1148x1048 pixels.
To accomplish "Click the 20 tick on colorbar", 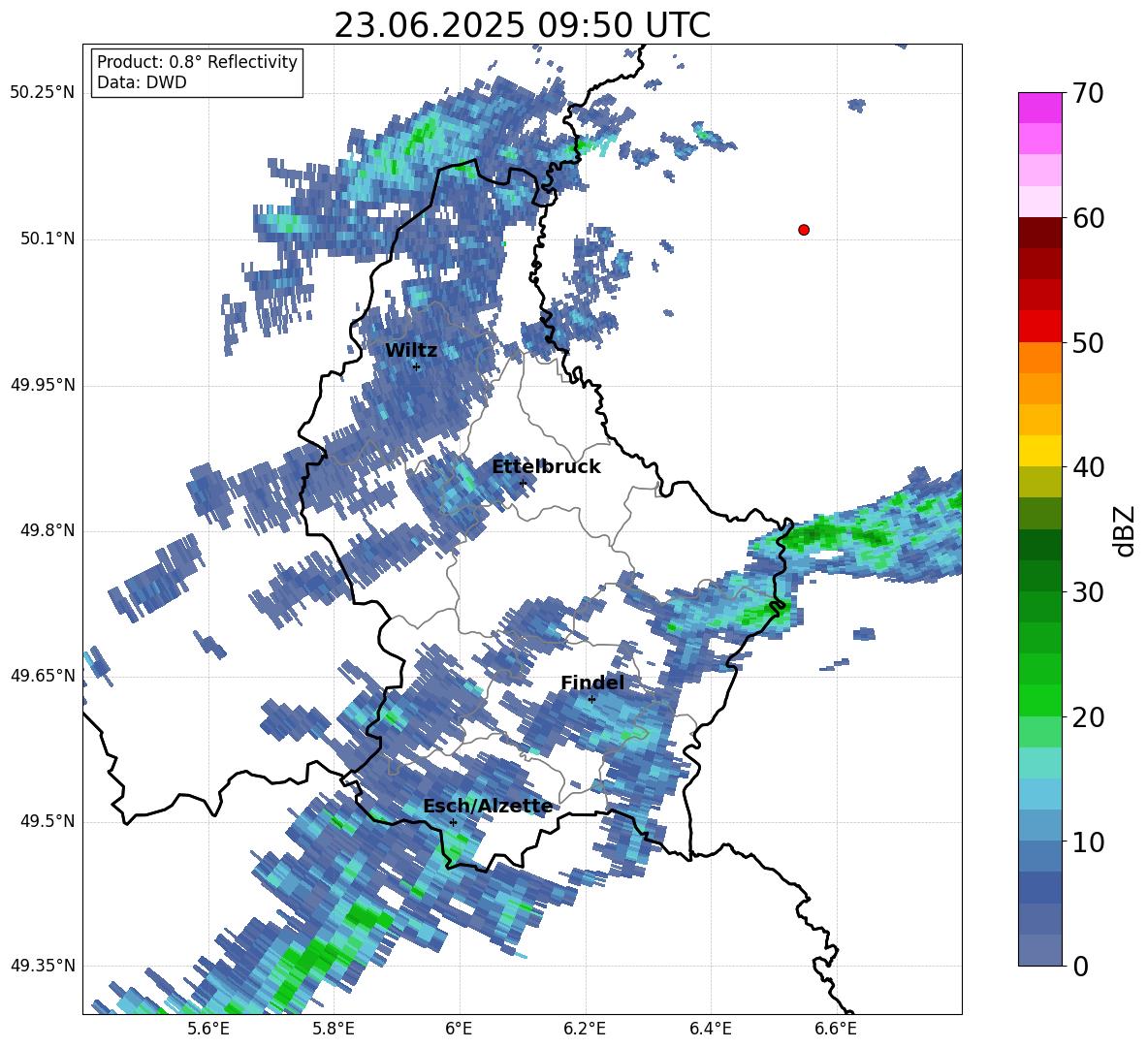I will pos(1088,717).
